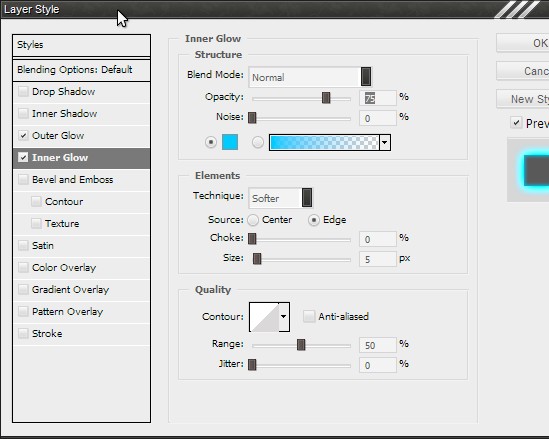Open the Styles list entry
Image resolution: width=549 pixels, height=439 pixels.
pos(81,45)
